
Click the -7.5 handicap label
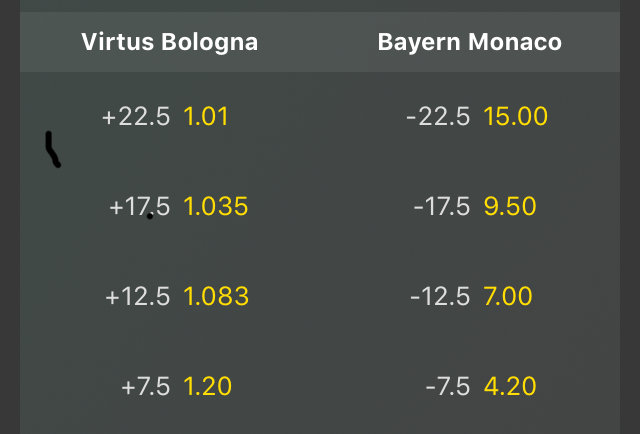[x=448, y=386]
